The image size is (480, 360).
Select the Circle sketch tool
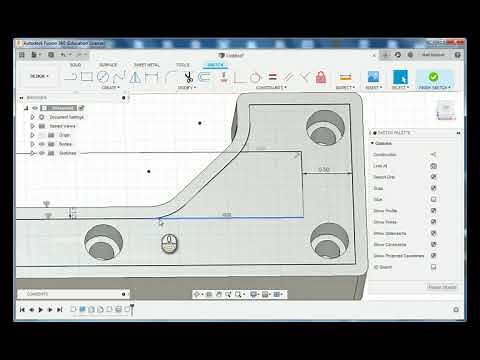pos(103,77)
